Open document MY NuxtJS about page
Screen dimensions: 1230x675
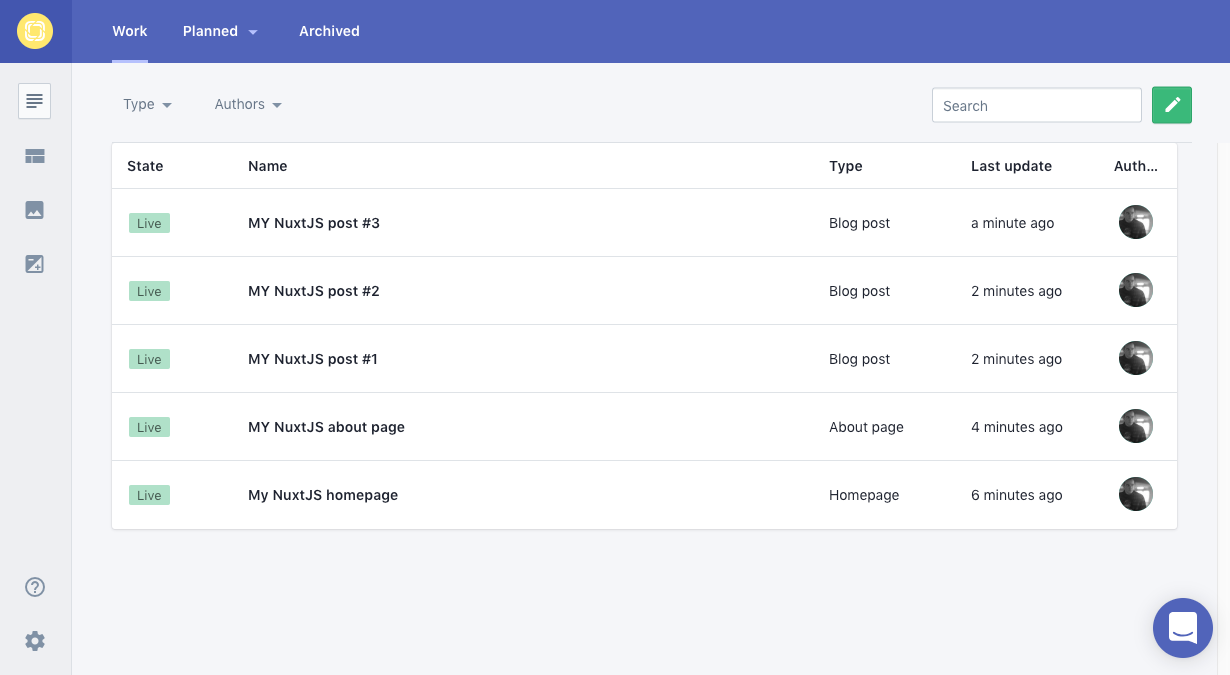[326, 427]
